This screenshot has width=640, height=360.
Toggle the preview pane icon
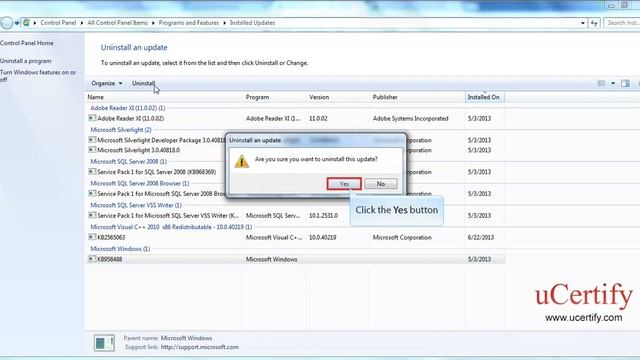point(625,83)
